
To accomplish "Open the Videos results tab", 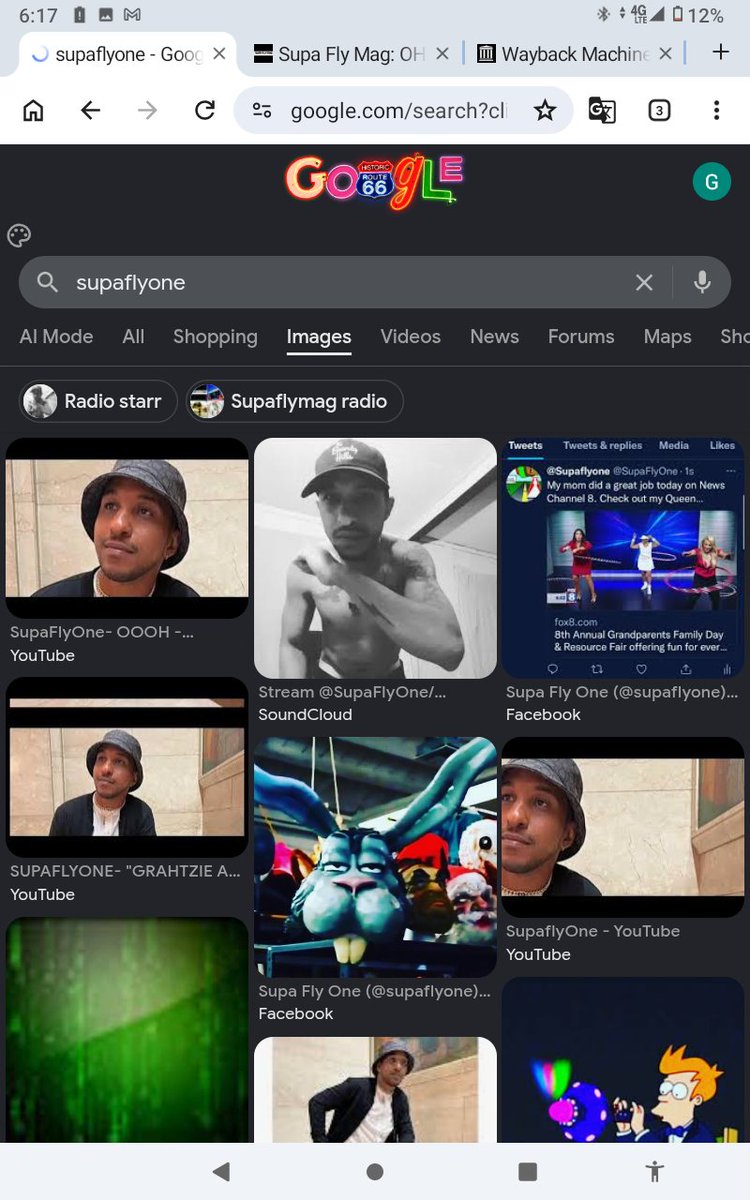I will tap(410, 337).
